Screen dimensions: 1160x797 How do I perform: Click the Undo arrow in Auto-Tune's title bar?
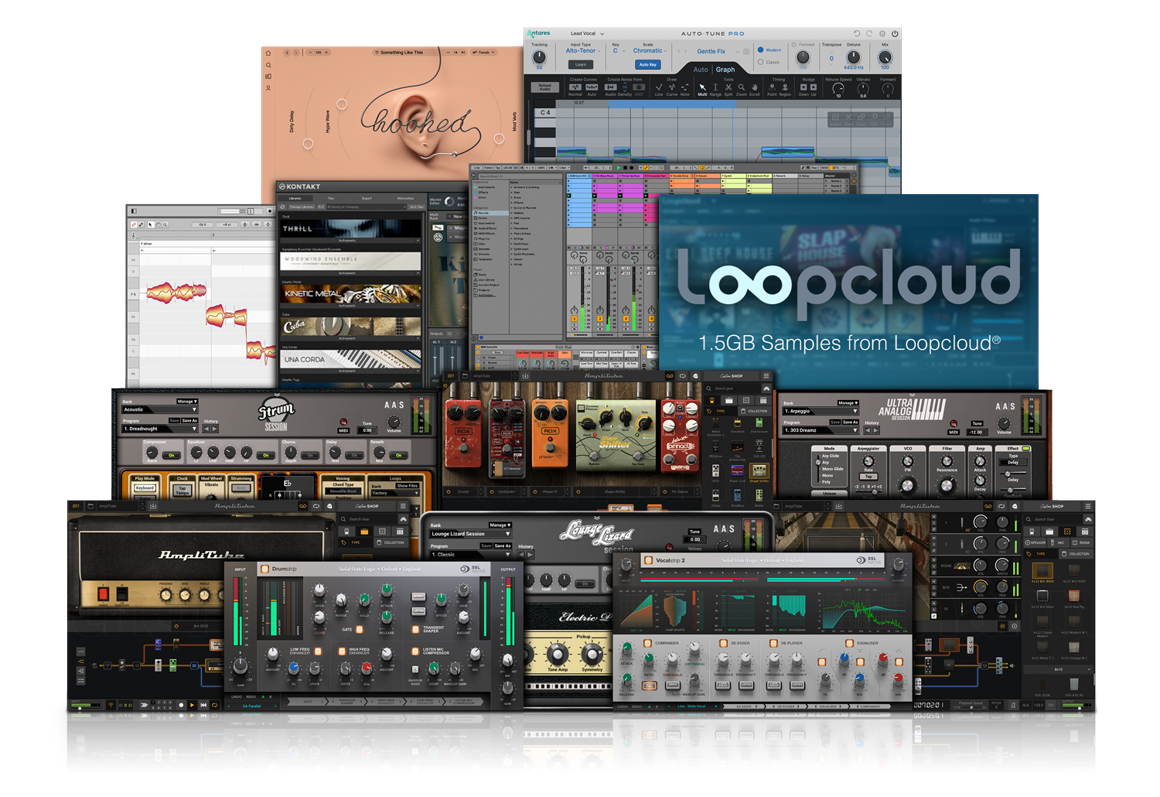click(x=856, y=34)
